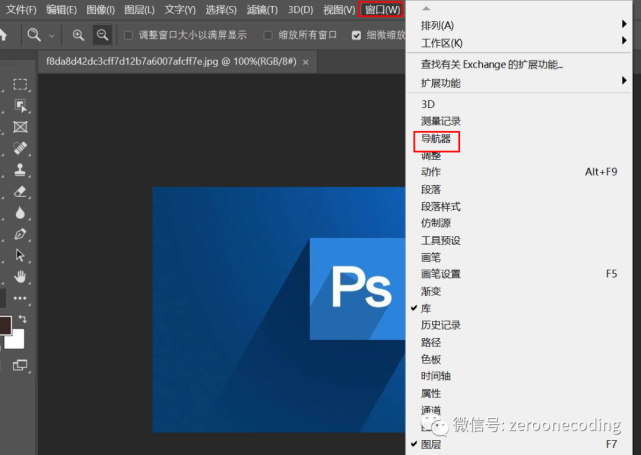
Task: Open the 3D(D) menu
Action: pos(300,10)
